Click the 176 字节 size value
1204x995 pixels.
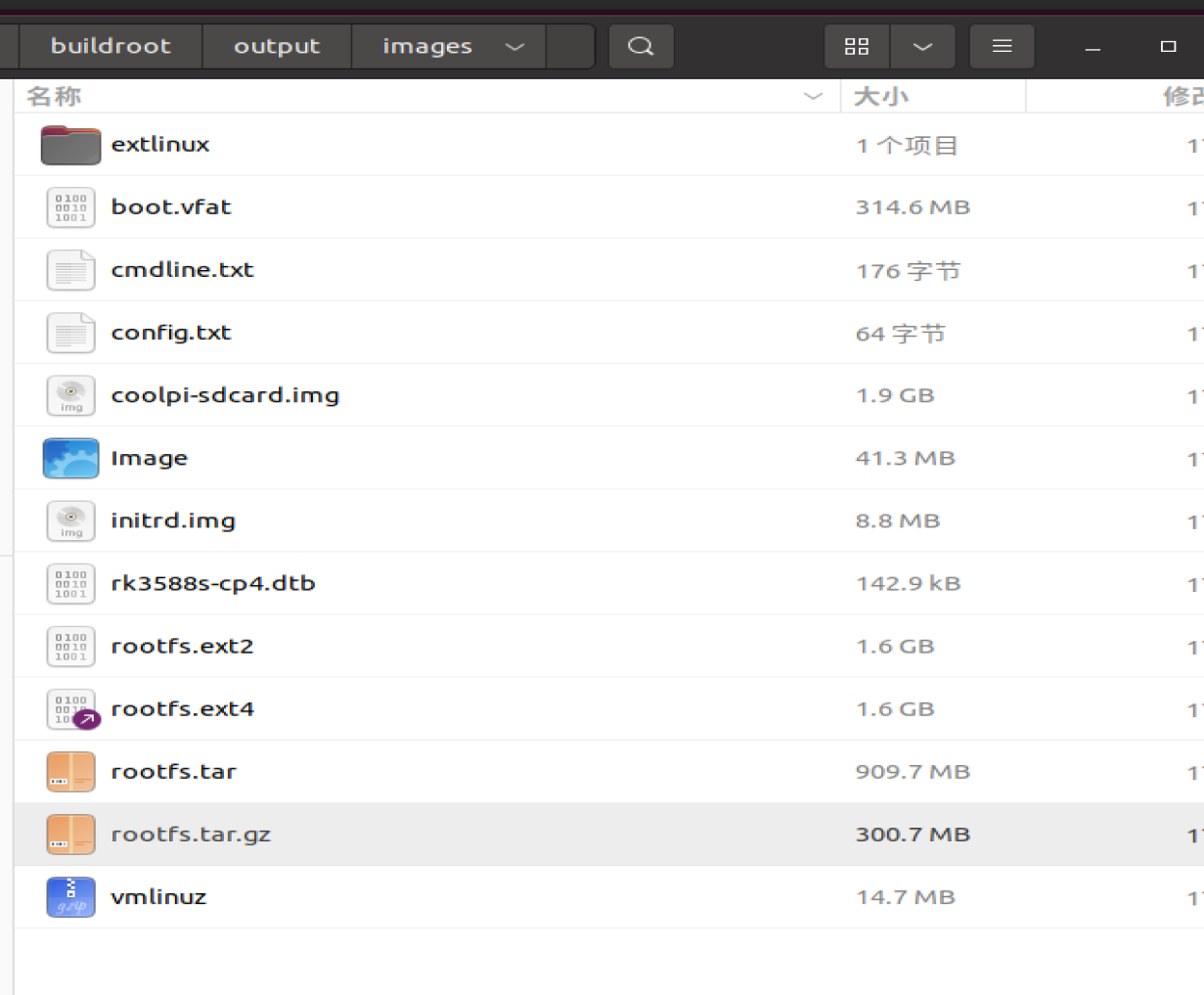coord(908,271)
